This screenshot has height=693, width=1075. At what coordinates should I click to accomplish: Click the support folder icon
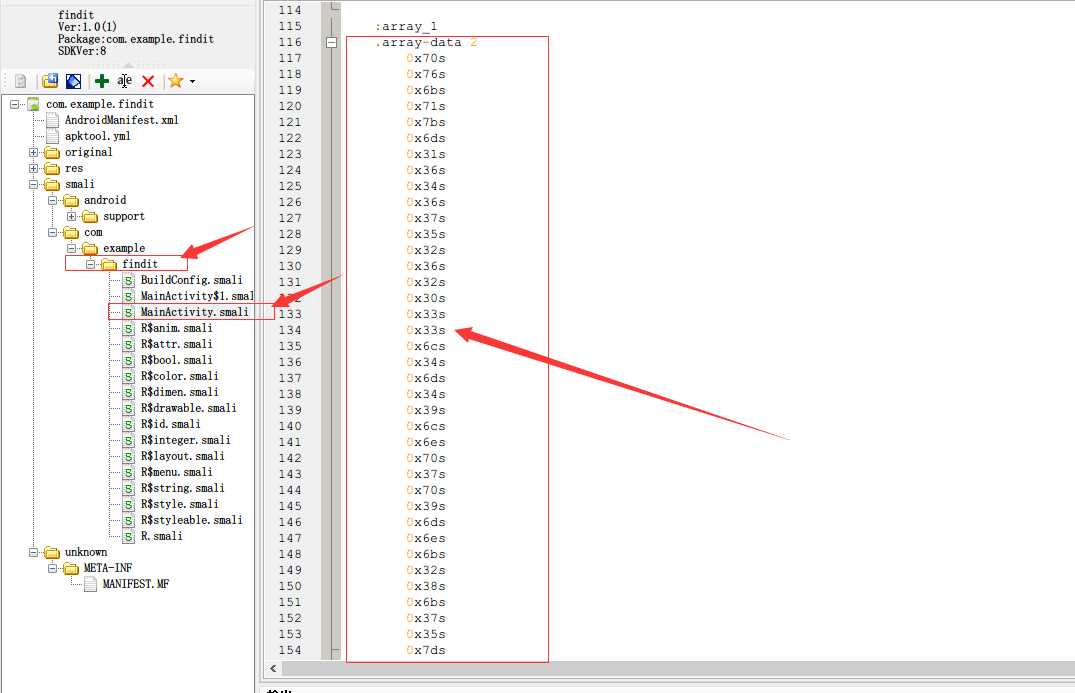tap(90, 217)
